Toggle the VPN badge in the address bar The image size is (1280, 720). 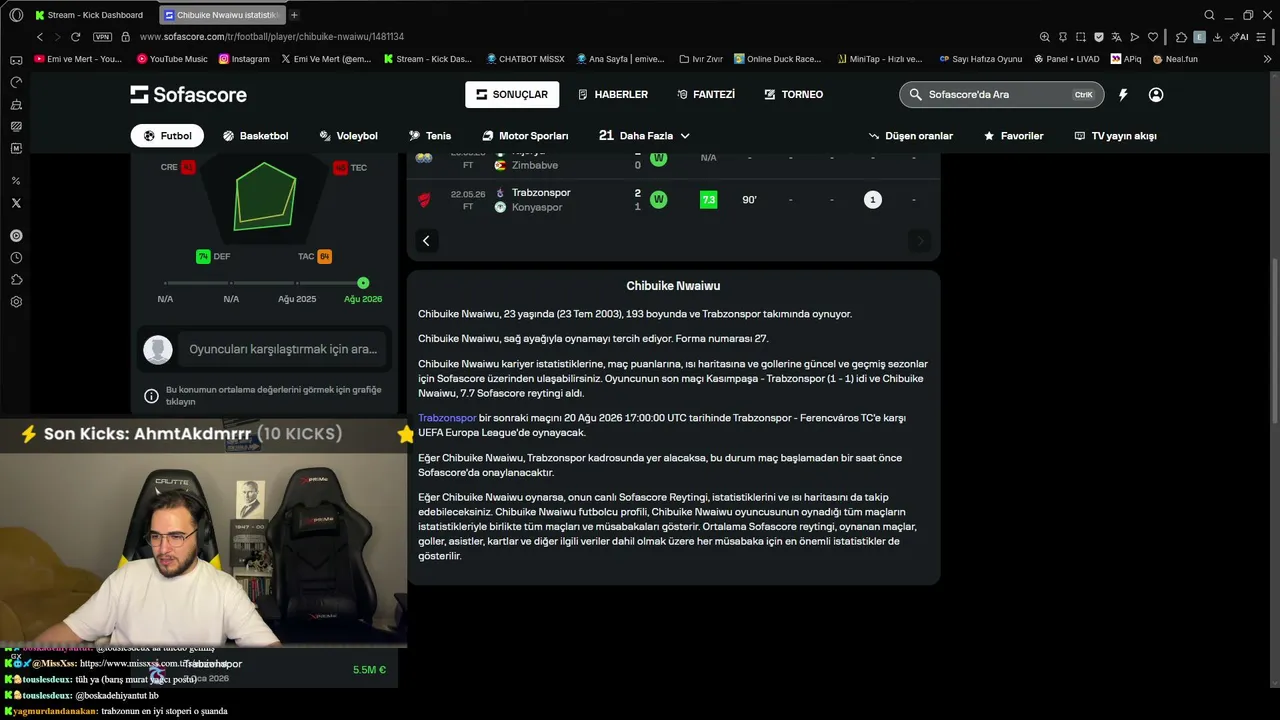[x=102, y=37]
